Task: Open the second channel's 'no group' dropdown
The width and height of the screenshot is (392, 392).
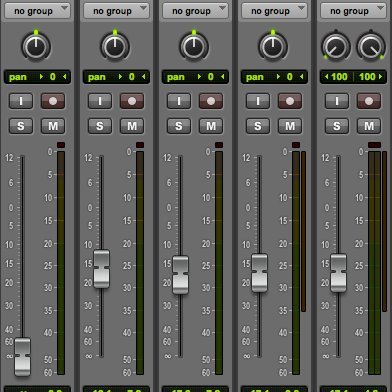Action: (116, 10)
